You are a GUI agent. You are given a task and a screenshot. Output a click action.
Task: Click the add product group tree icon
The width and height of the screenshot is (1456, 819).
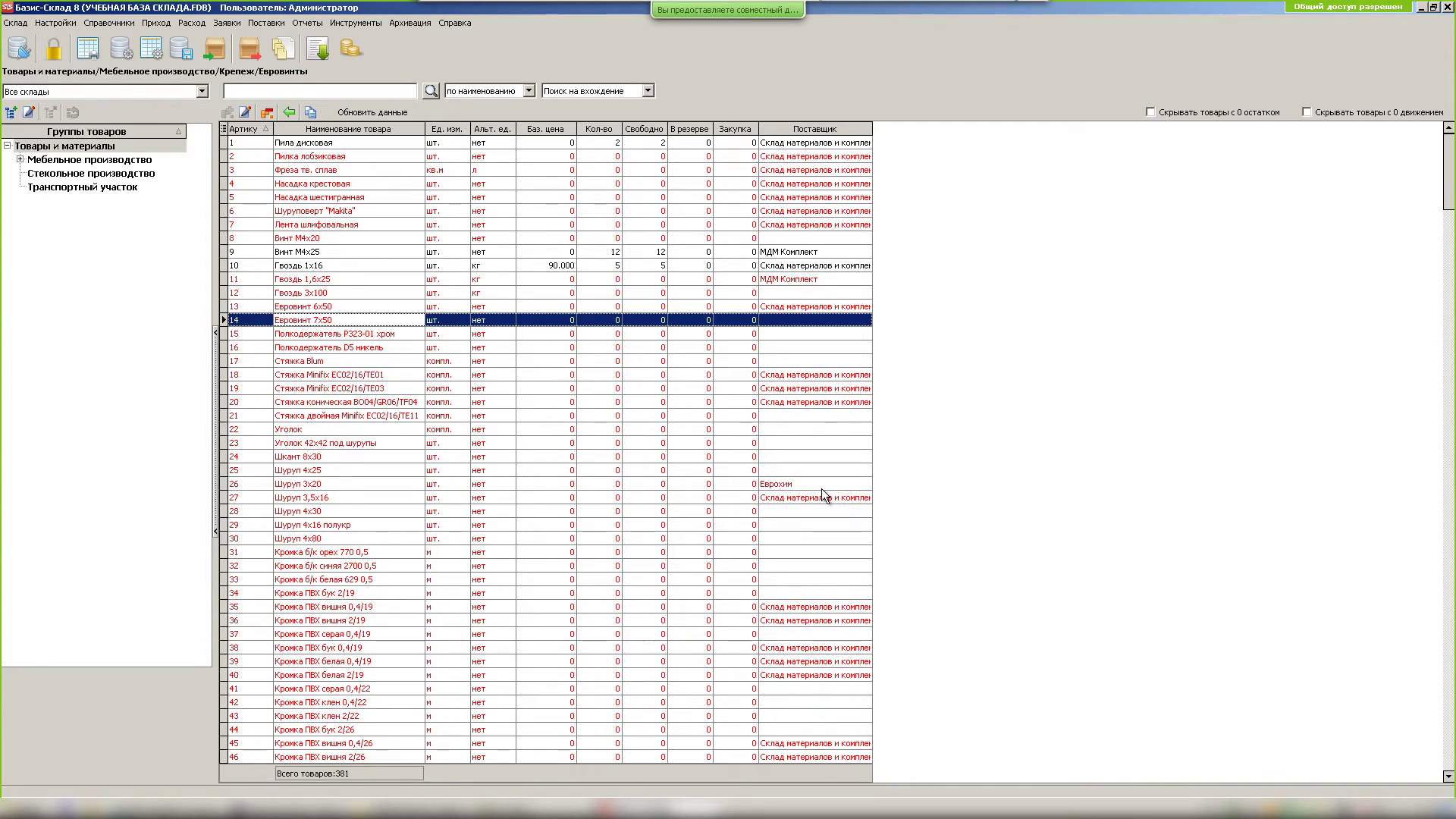(11, 112)
